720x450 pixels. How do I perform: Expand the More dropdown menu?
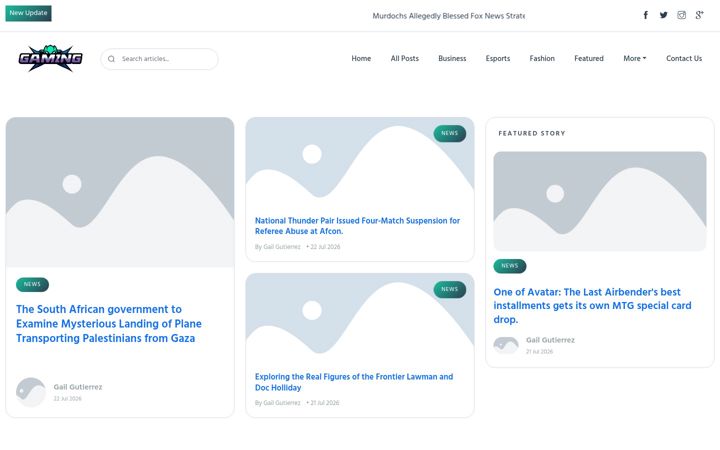coord(635,58)
